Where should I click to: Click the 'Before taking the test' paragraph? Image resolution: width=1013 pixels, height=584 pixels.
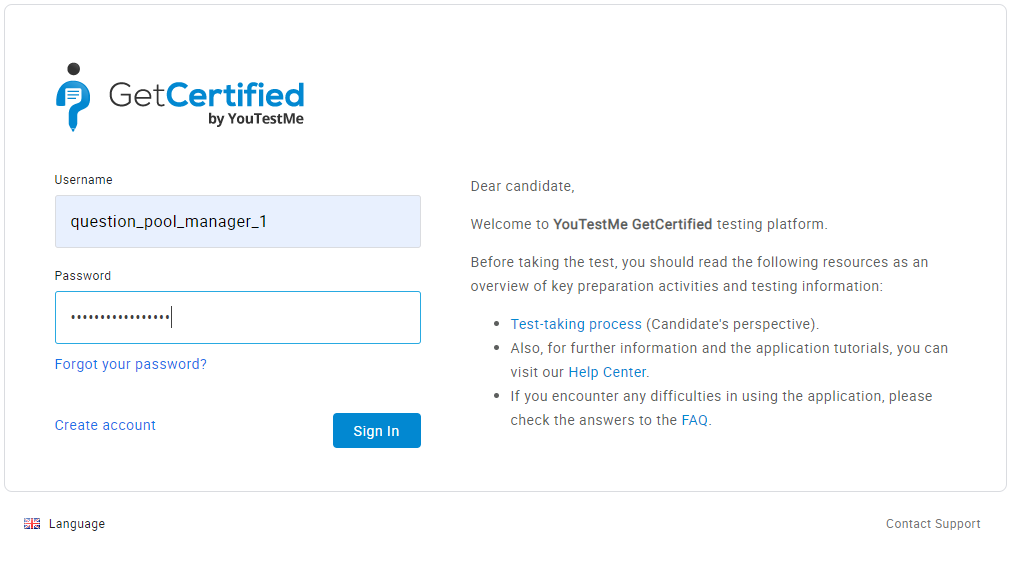(699, 274)
